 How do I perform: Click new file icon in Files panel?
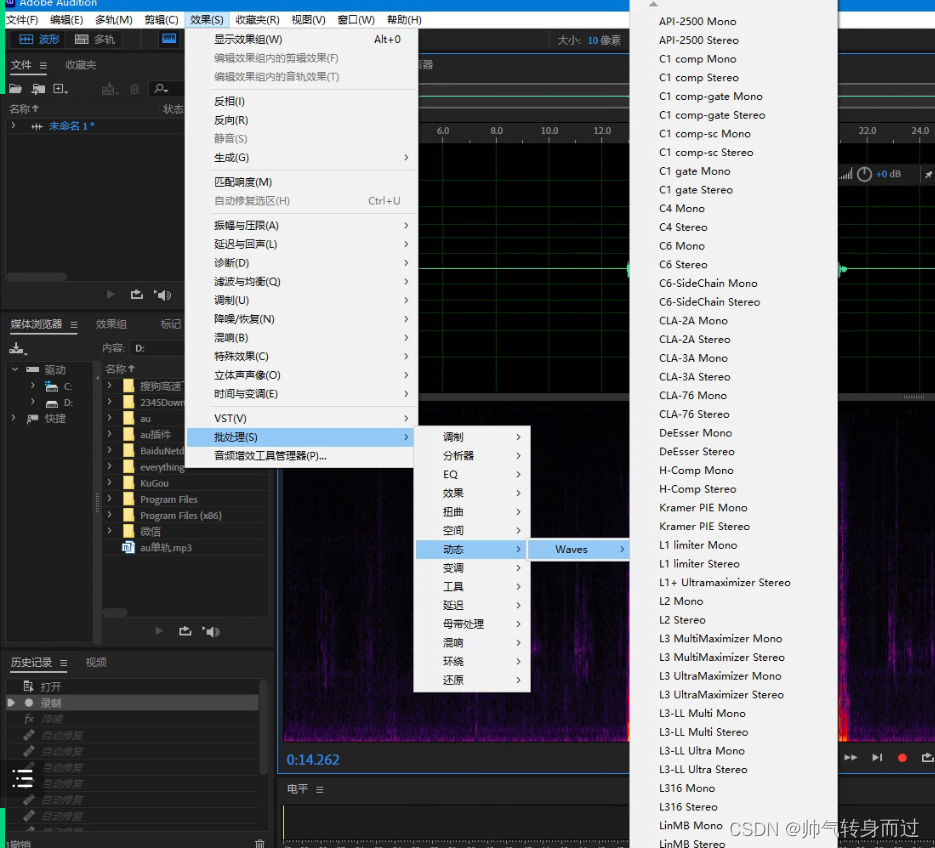tap(60, 89)
